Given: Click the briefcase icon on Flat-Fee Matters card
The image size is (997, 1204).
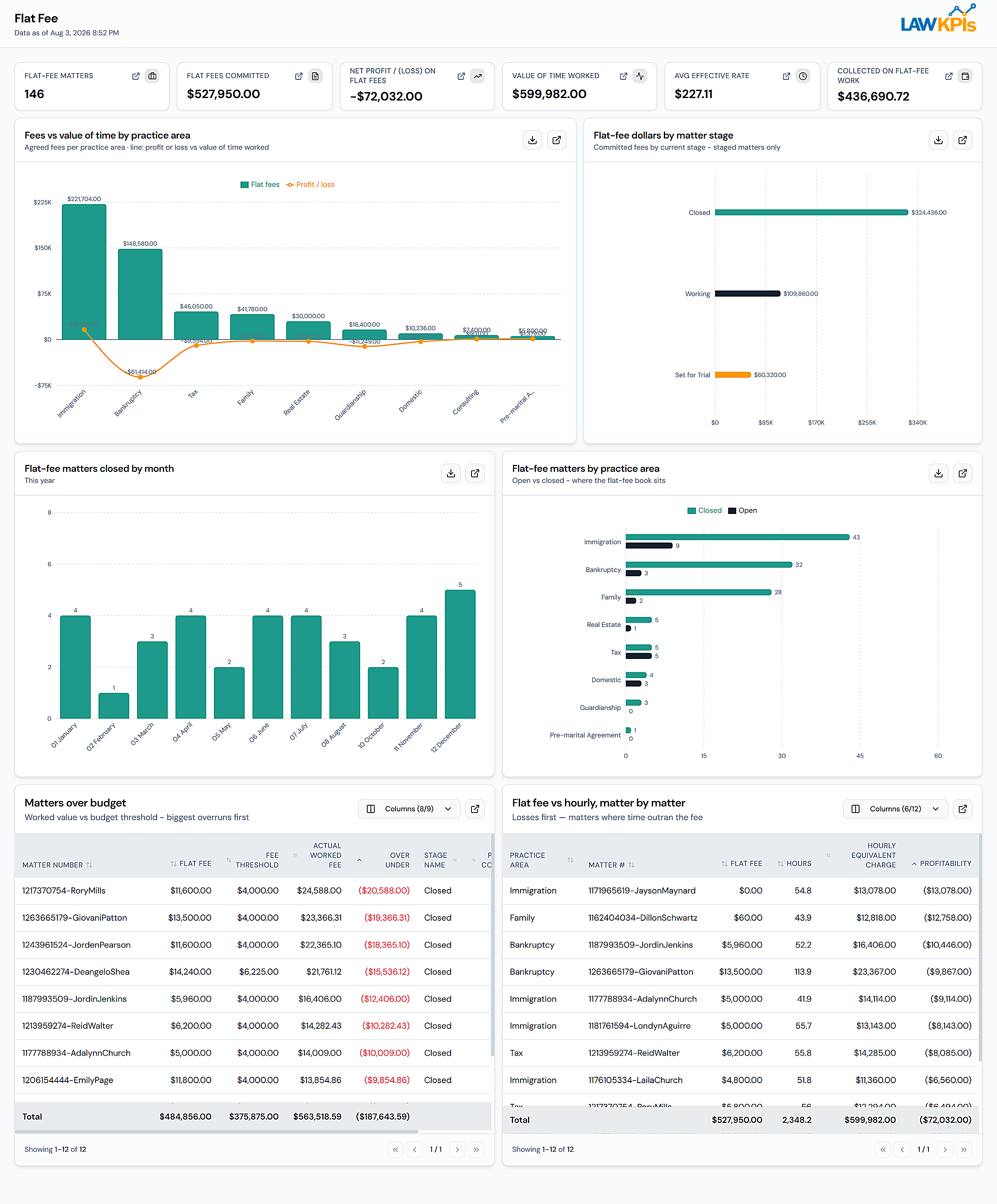Looking at the screenshot, I should tap(152, 76).
